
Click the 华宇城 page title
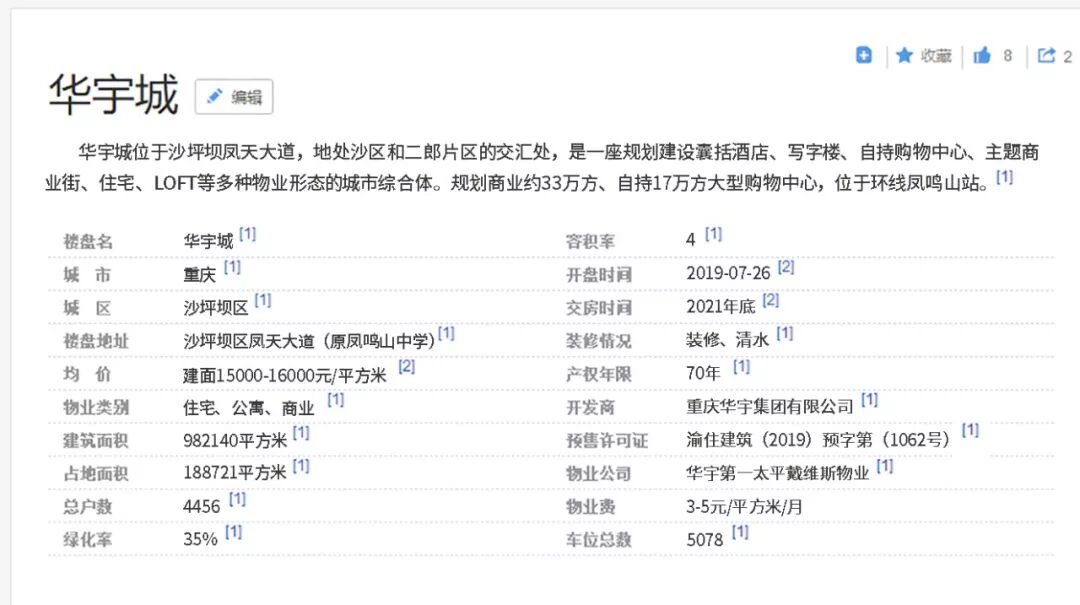click(x=113, y=95)
